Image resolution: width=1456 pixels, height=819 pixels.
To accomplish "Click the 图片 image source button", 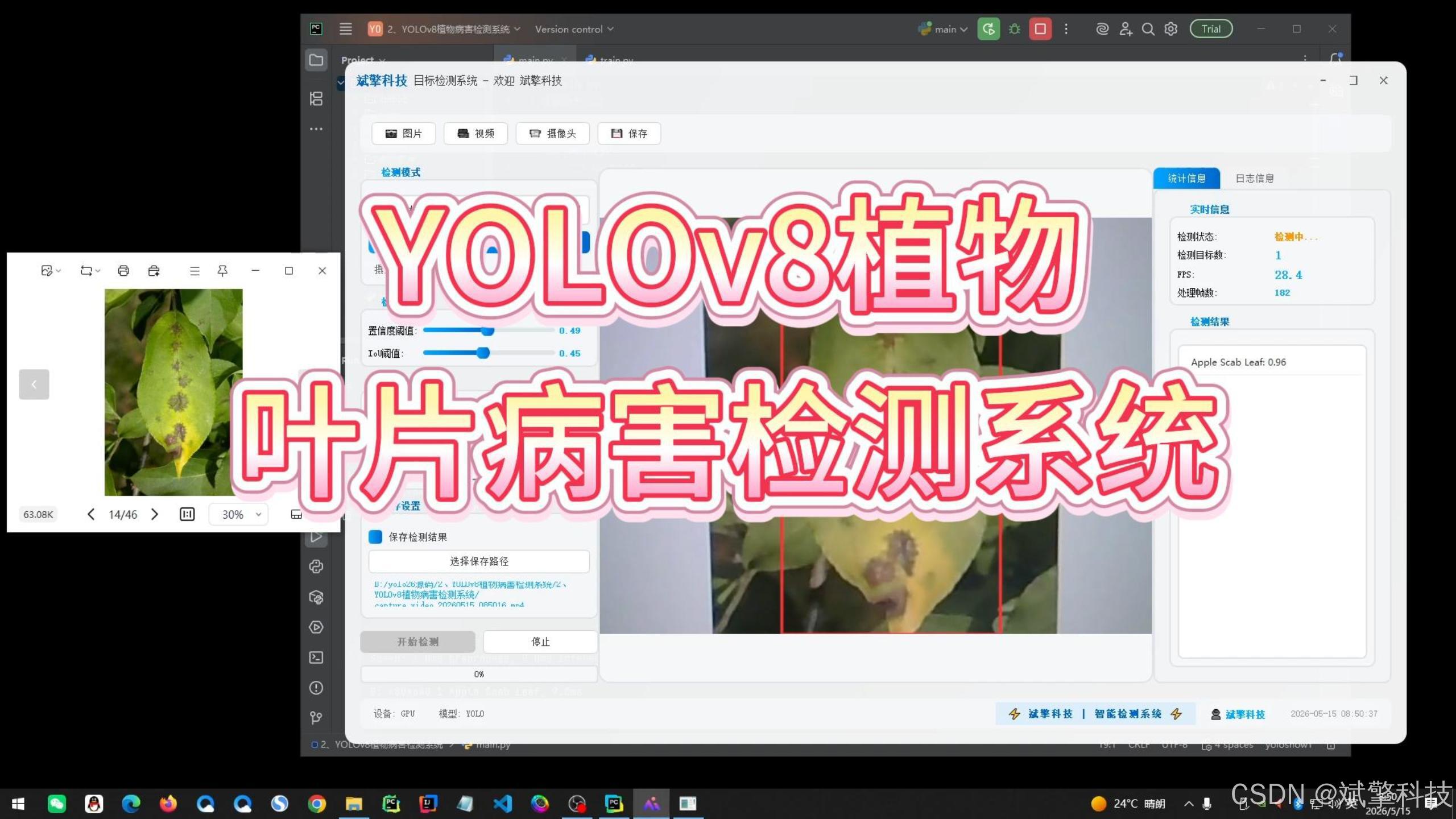I will pos(404,134).
